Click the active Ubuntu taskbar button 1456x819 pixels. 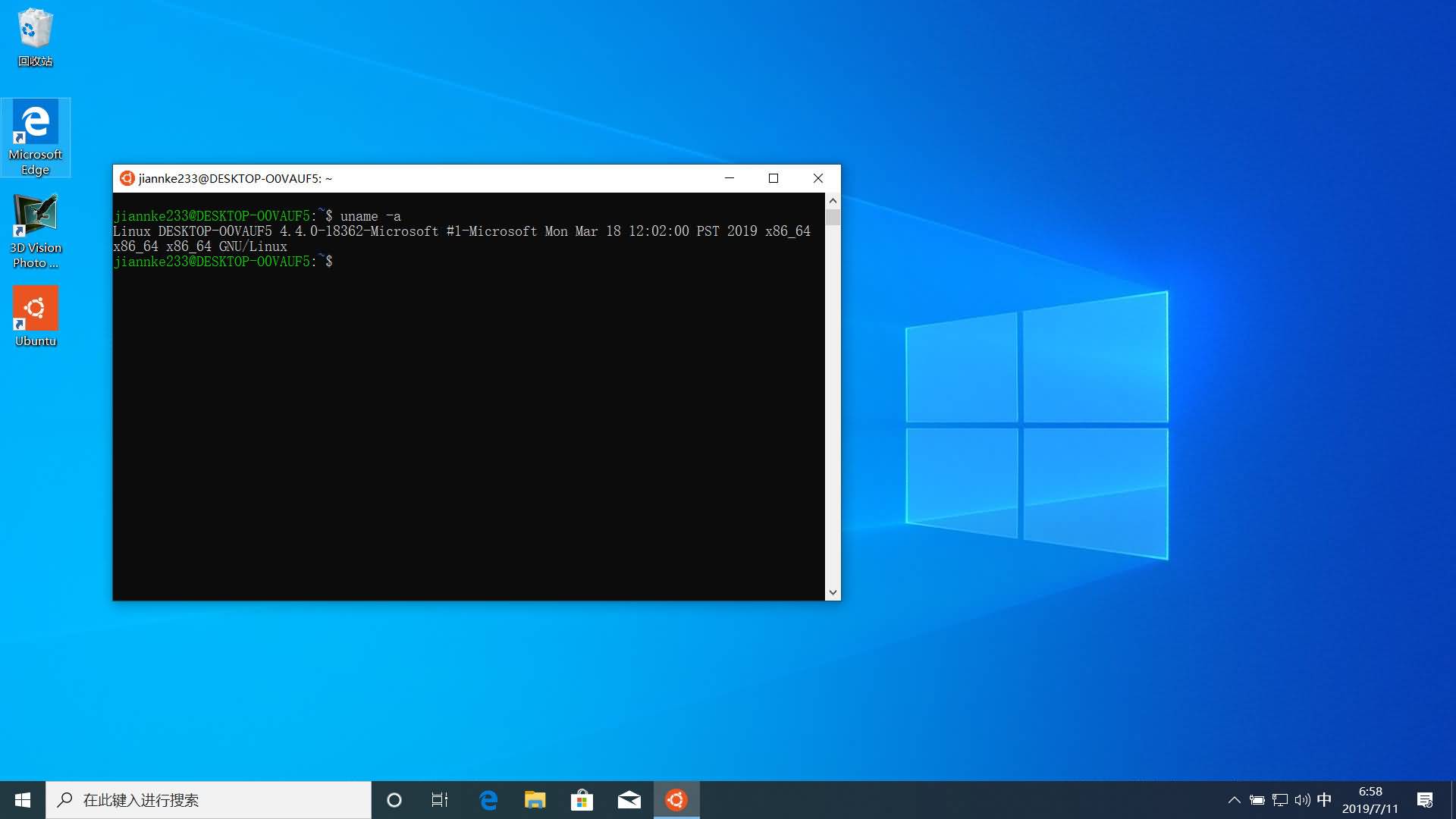(x=676, y=800)
